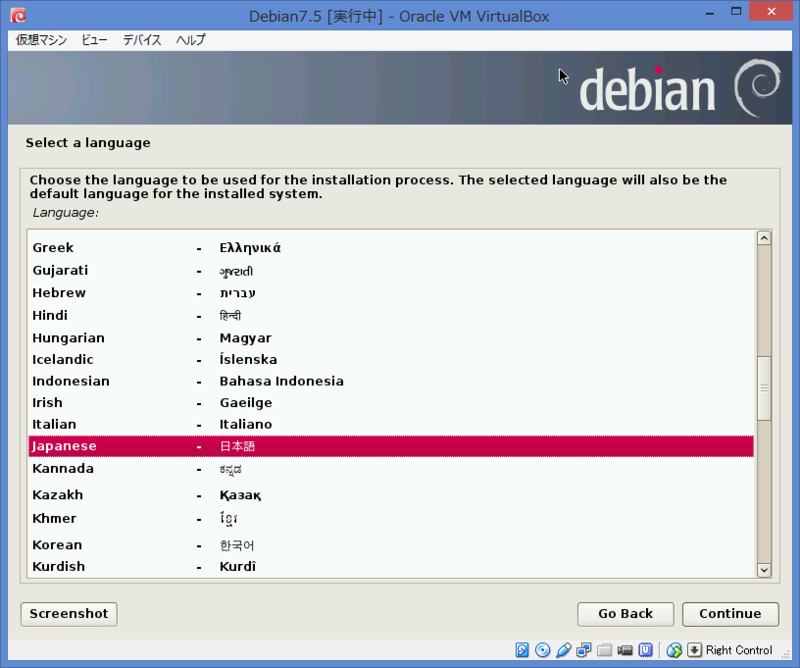Screen dimensions: 800x668
Task: Click the scrollbar down arrow
Action: tap(763, 570)
